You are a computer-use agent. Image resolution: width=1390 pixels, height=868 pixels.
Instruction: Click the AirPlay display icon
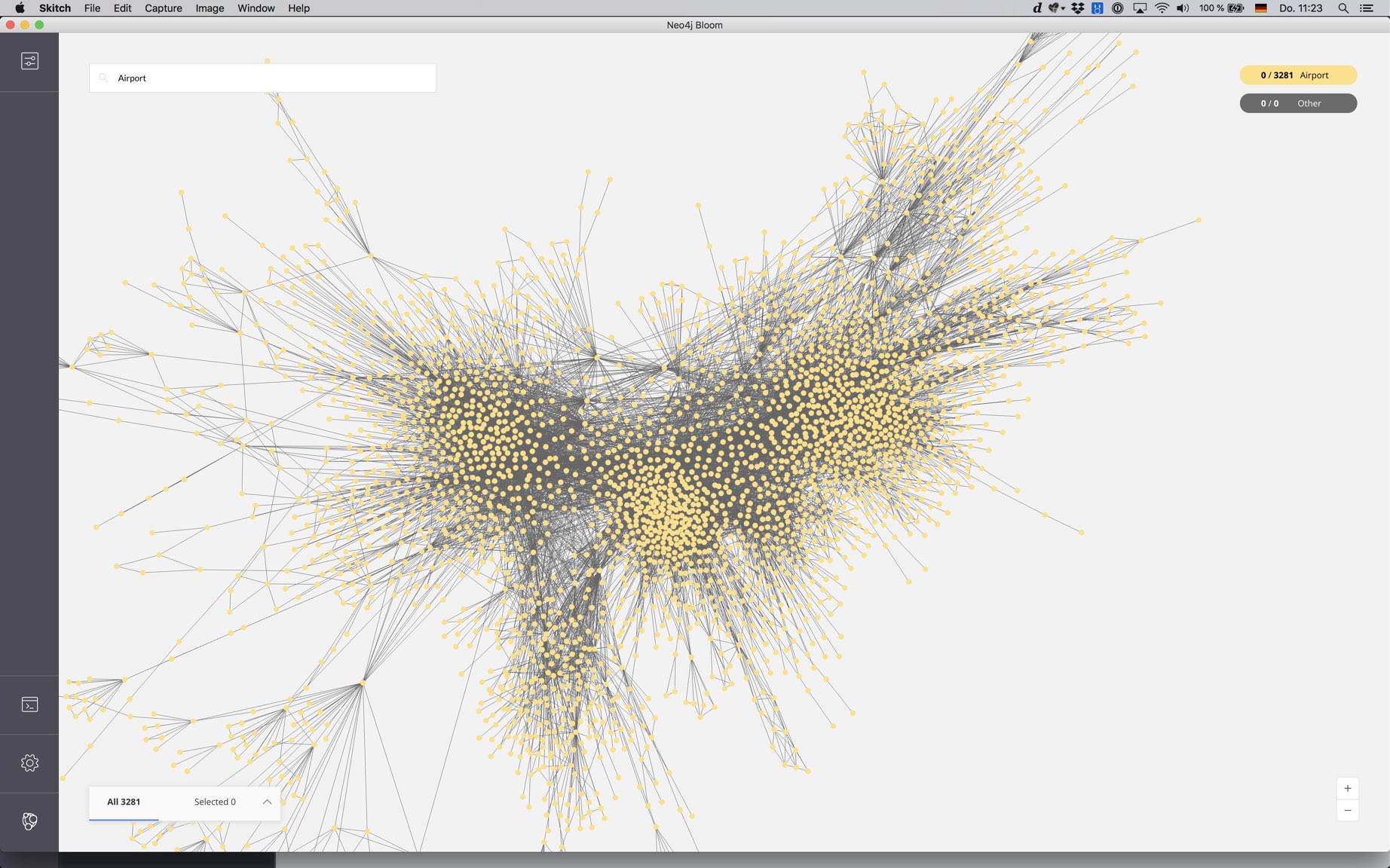(x=1140, y=8)
